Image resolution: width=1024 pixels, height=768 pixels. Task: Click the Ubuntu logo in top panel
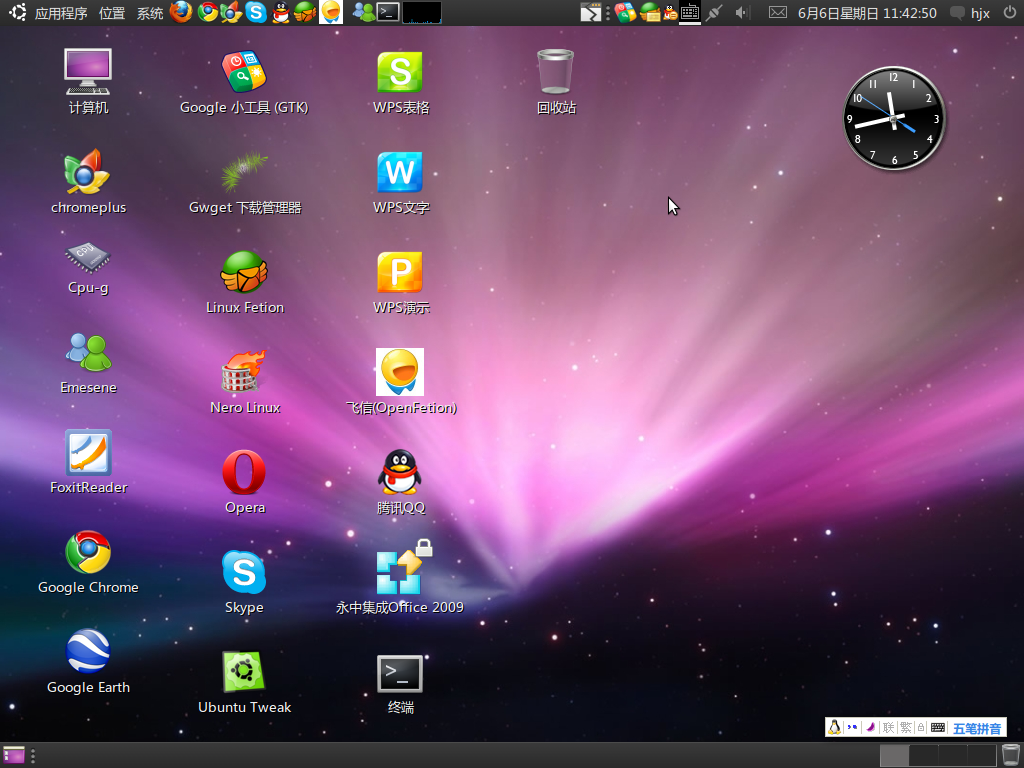click(18, 12)
